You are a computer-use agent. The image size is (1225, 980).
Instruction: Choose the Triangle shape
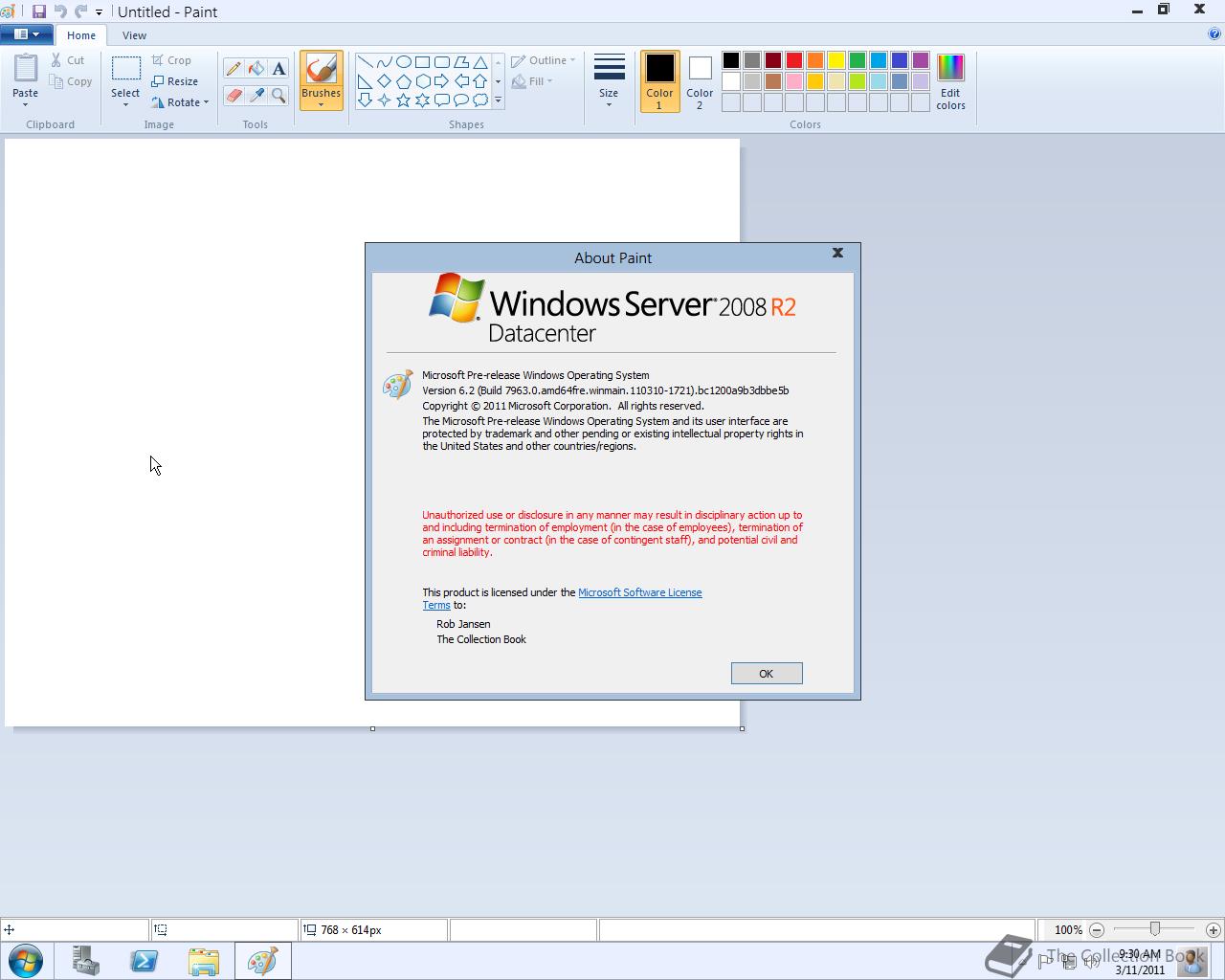point(480,62)
